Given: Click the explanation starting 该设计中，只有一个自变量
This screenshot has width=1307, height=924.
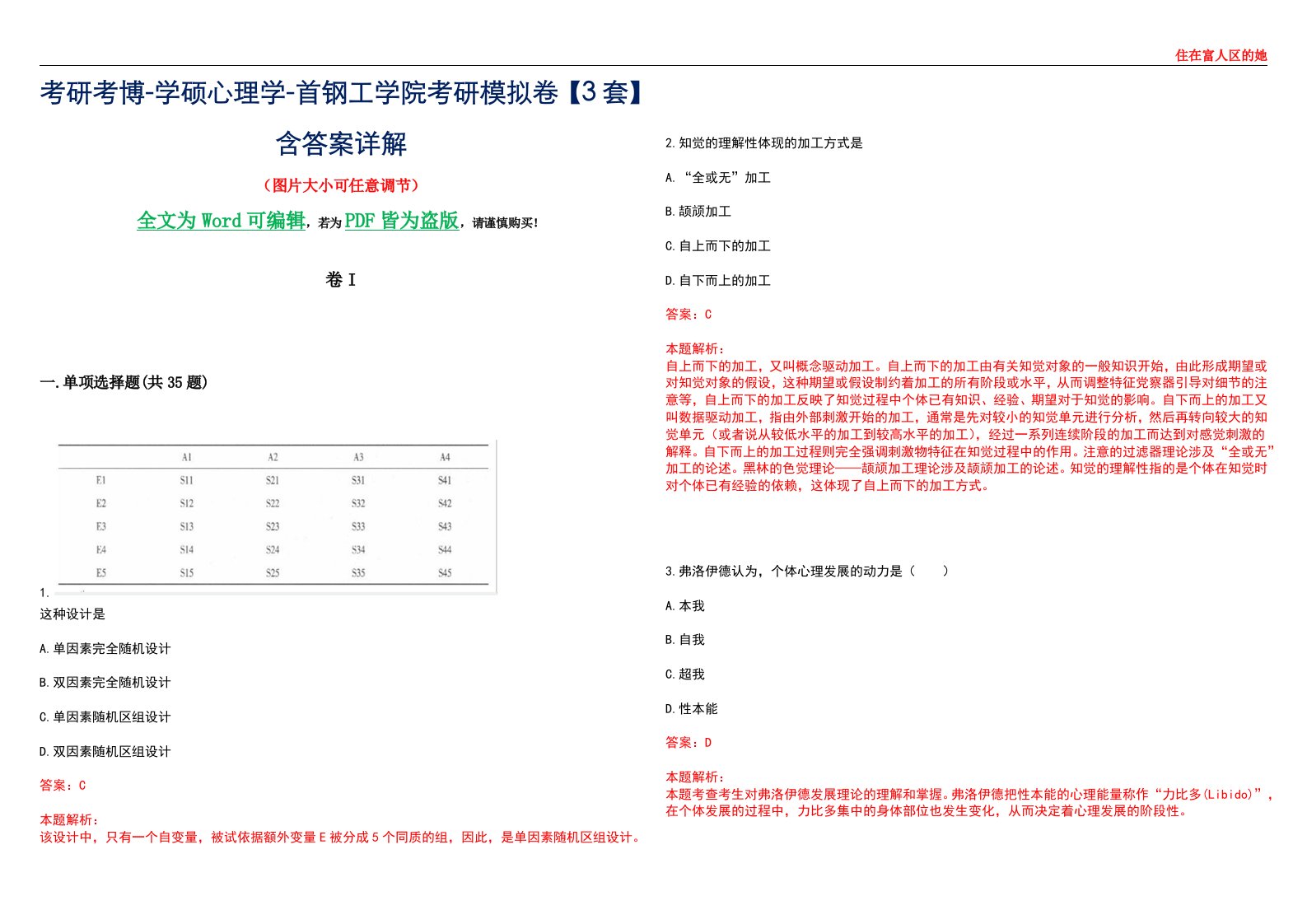Looking at the screenshot, I should [x=341, y=838].
